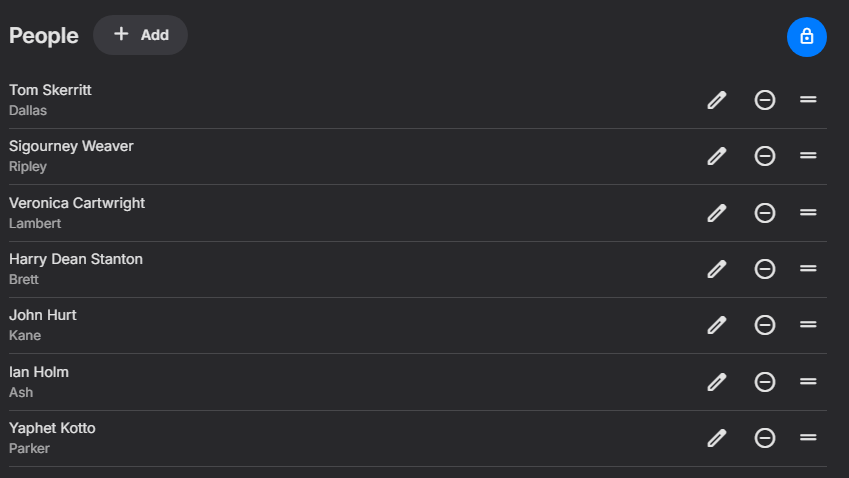Image resolution: width=849 pixels, height=478 pixels.
Task: Edit the Yaphet Kotto entry
Action: [x=717, y=438]
